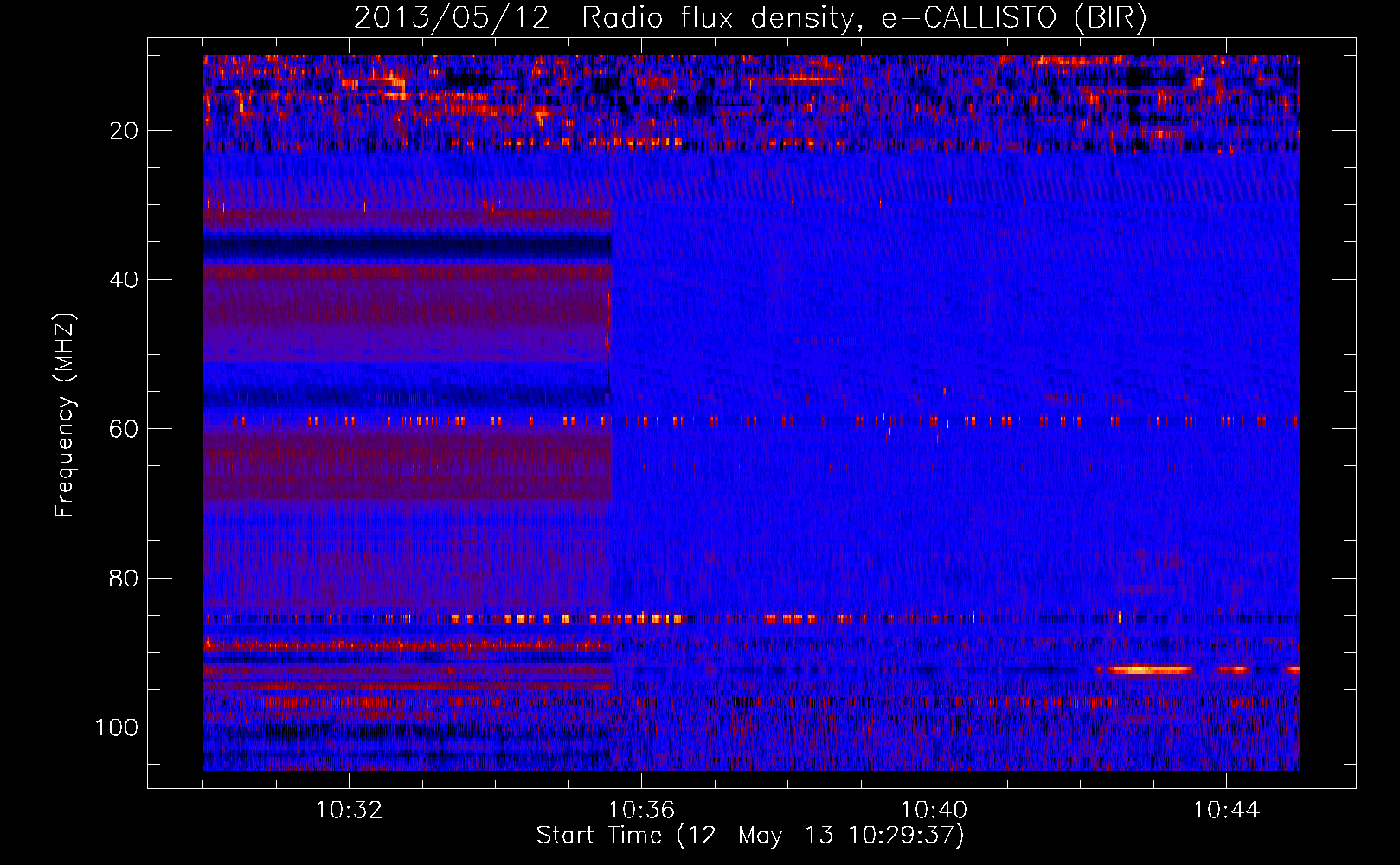Click the plot title 'Radio flux density, e-CALLISTO (BIR)'
Screen dimensions: 1400x865
tap(864, 18)
